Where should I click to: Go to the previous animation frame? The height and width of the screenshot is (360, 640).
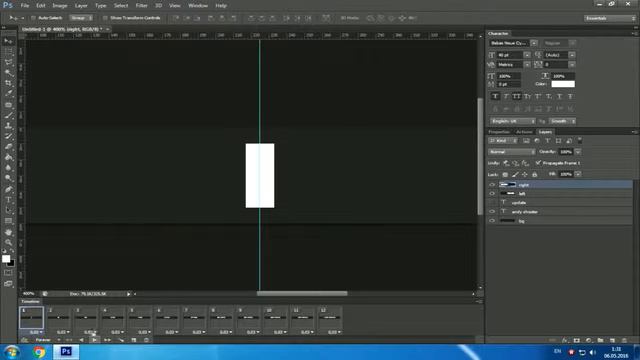pos(81,340)
